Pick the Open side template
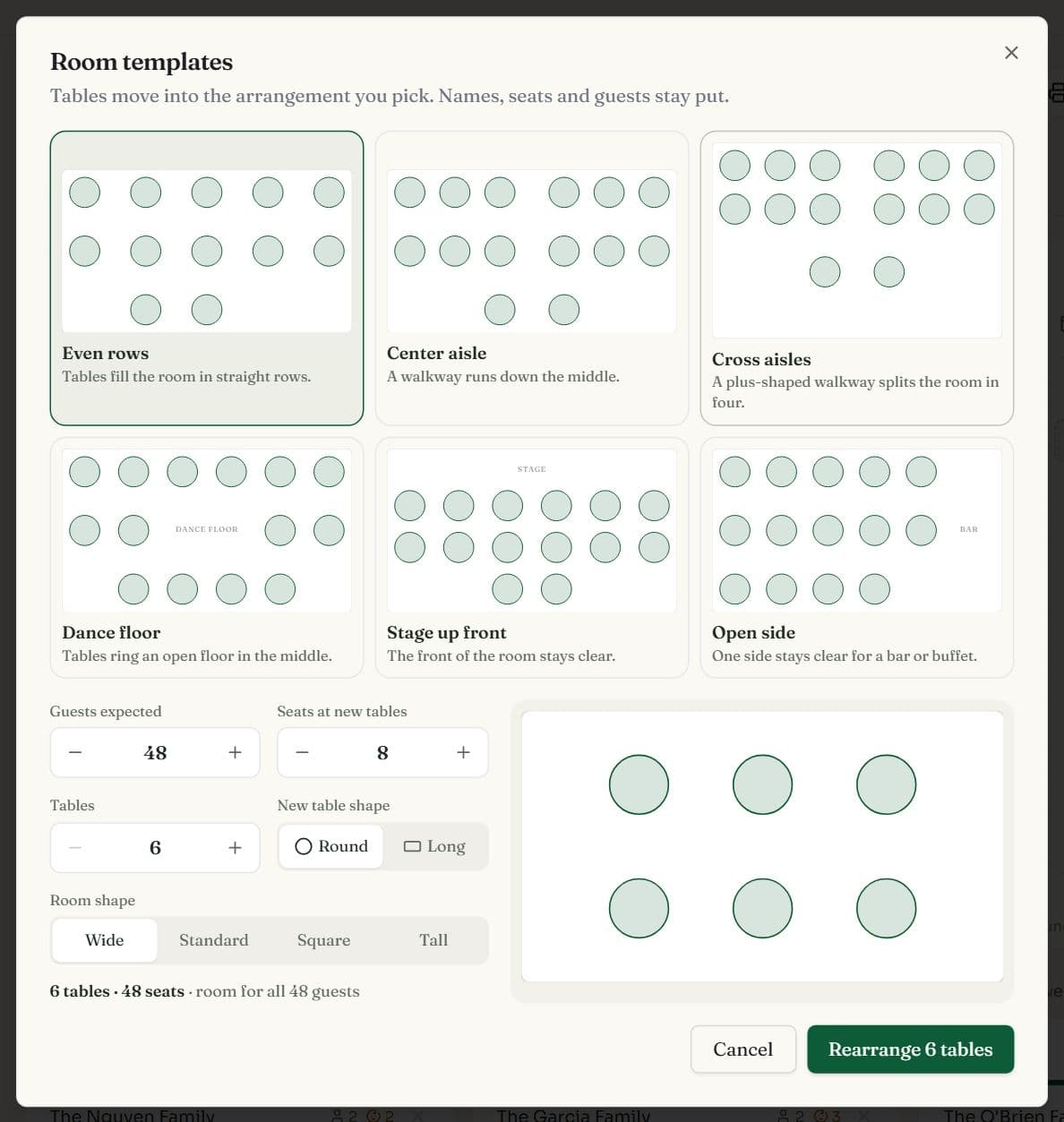The width and height of the screenshot is (1064, 1122). [857, 558]
